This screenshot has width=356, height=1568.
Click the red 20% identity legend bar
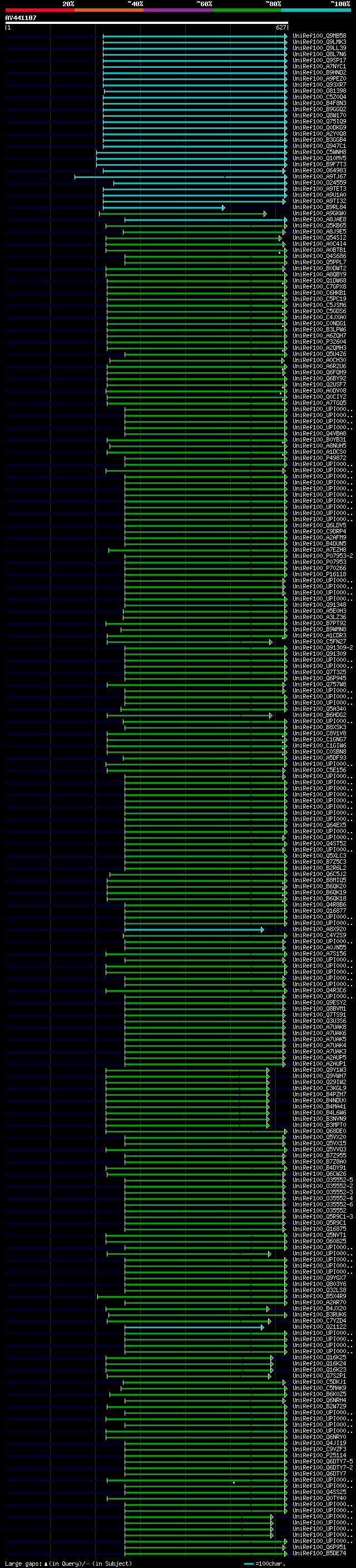[39, 10]
